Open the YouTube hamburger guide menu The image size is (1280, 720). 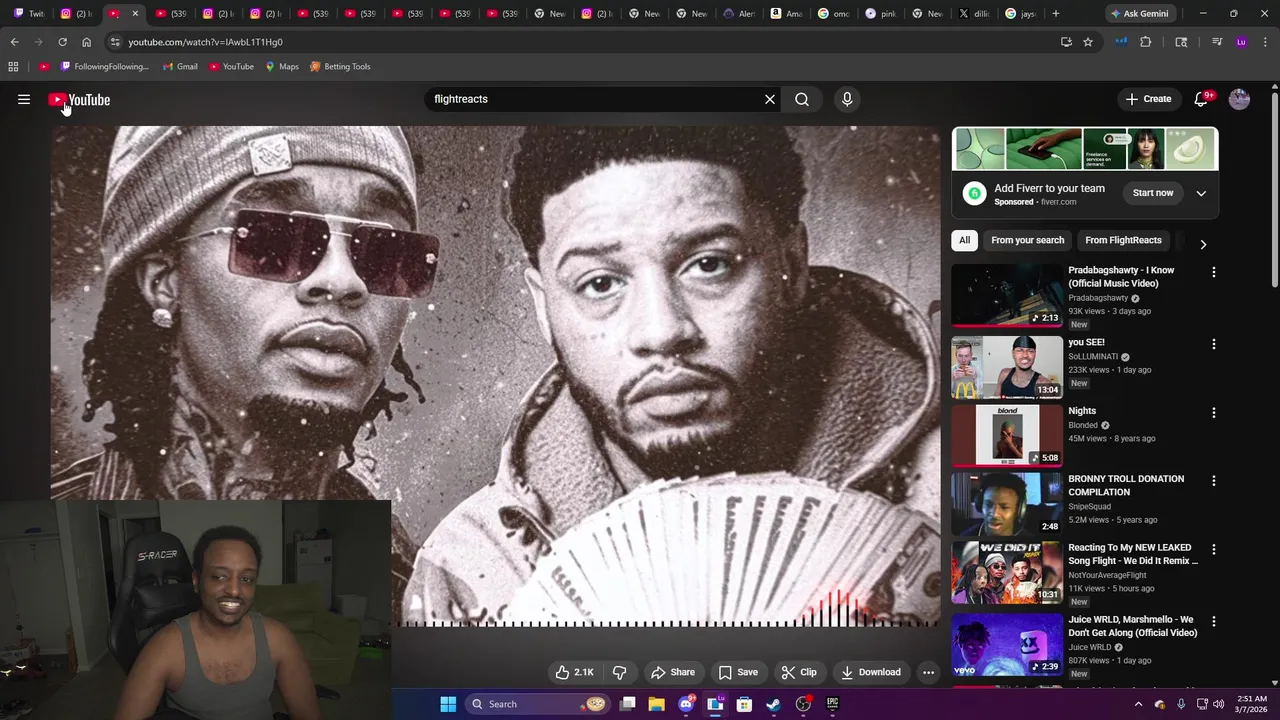click(24, 99)
